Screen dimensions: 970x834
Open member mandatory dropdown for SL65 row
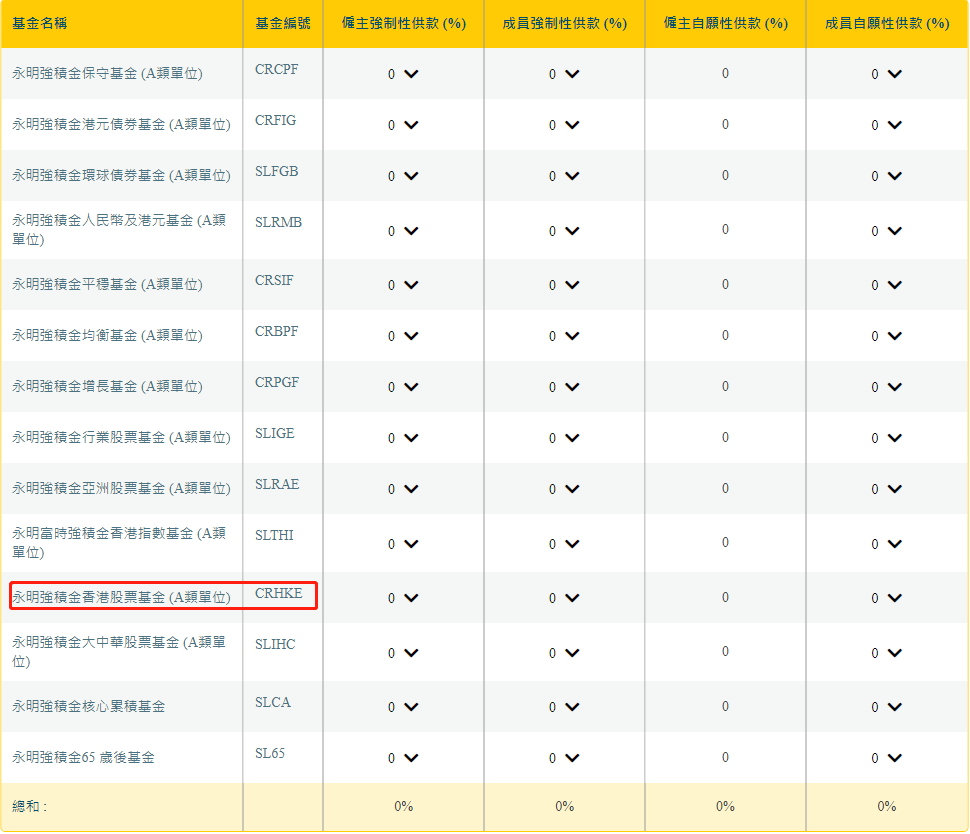(564, 759)
